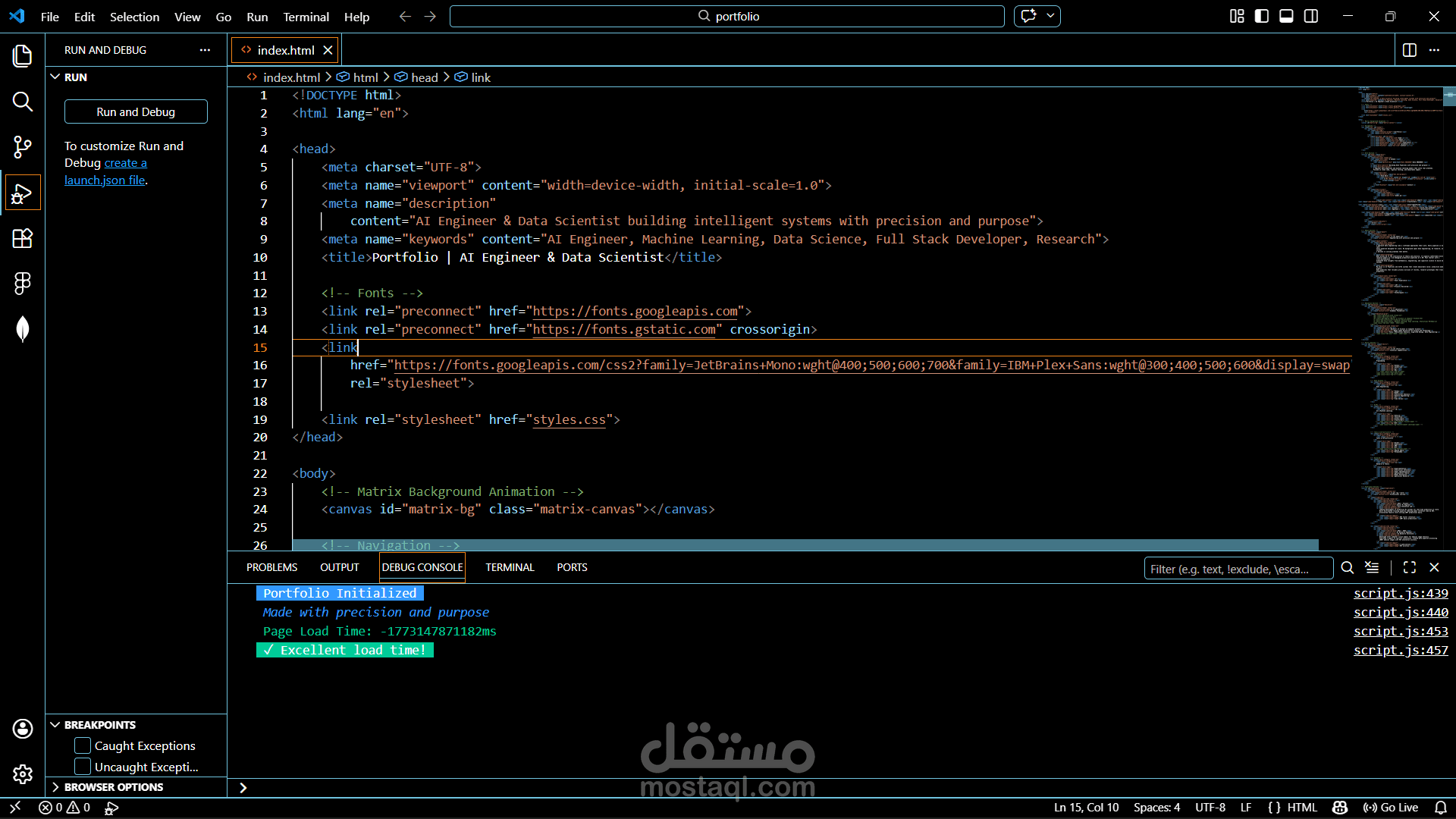Open the create a launch.json file link

pyautogui.click(x=125, y=163)
